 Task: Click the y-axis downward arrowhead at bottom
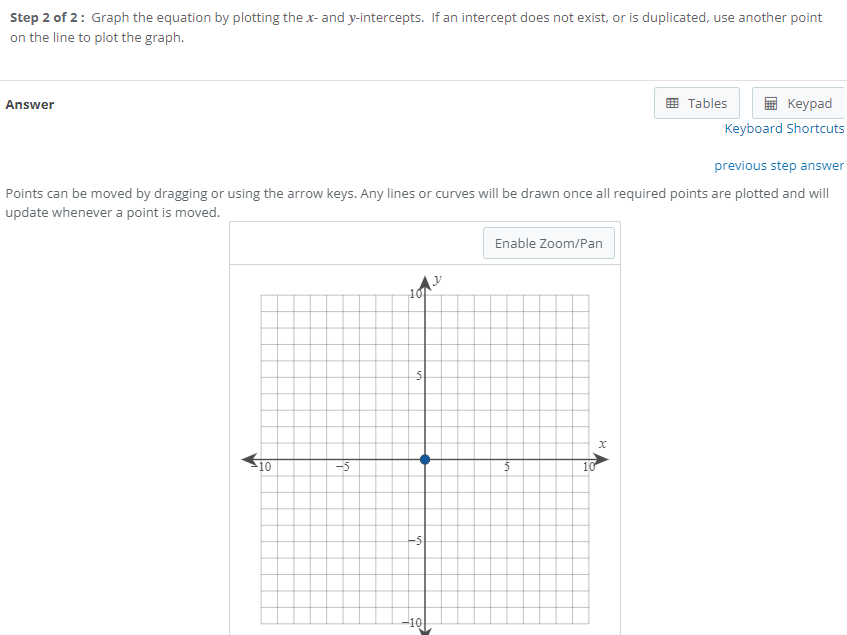425,631
